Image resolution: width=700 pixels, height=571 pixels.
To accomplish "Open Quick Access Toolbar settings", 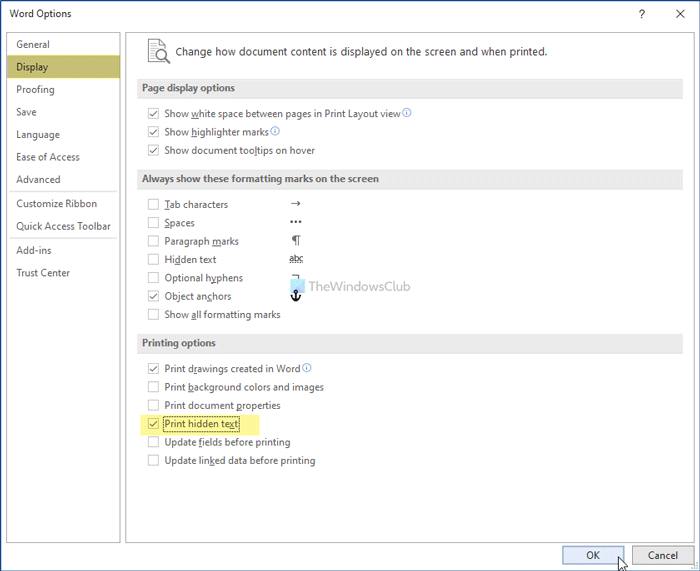I will 63,226.
